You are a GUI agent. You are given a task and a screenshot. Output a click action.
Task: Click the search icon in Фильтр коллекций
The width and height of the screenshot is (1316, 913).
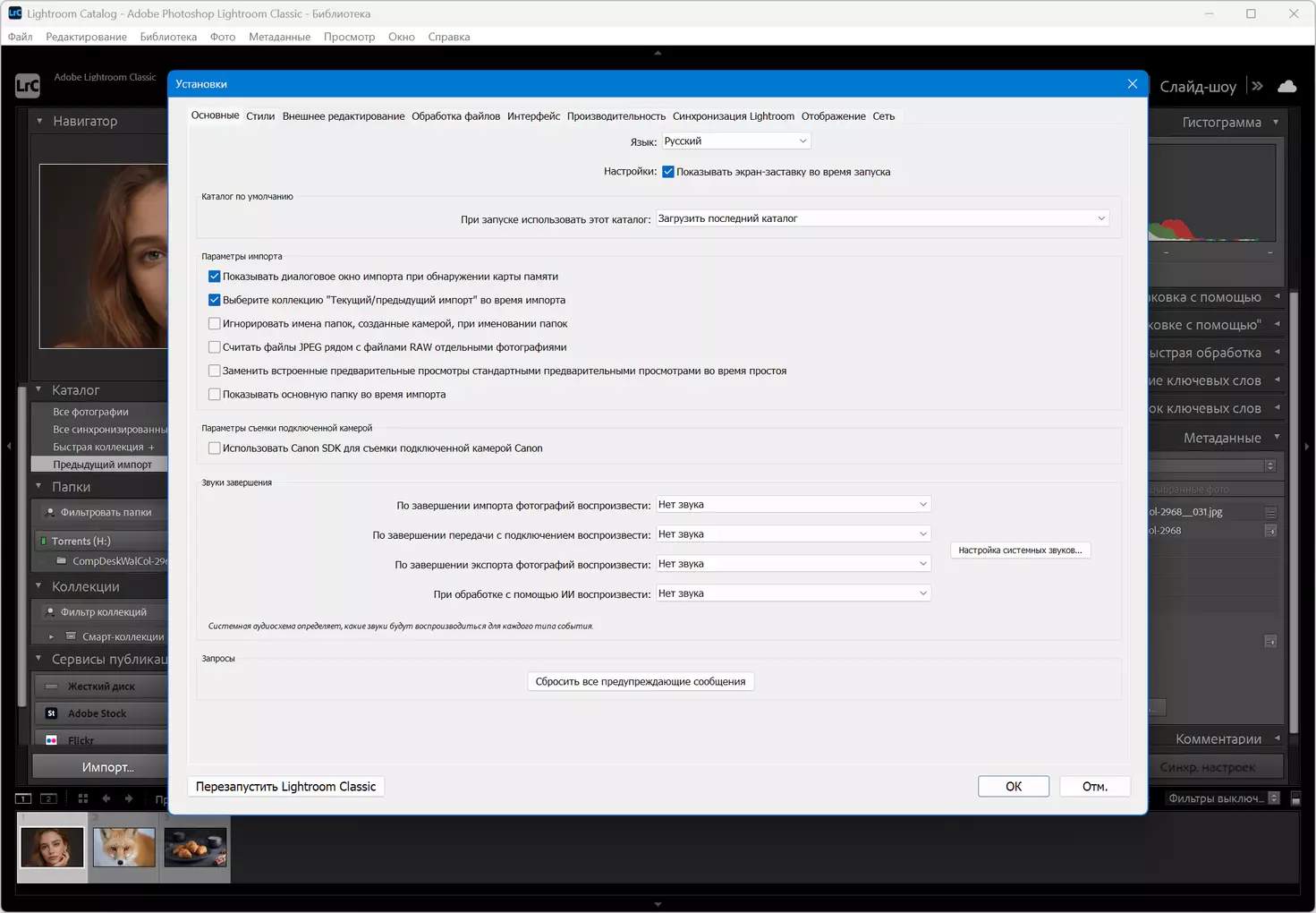[50, 612]
